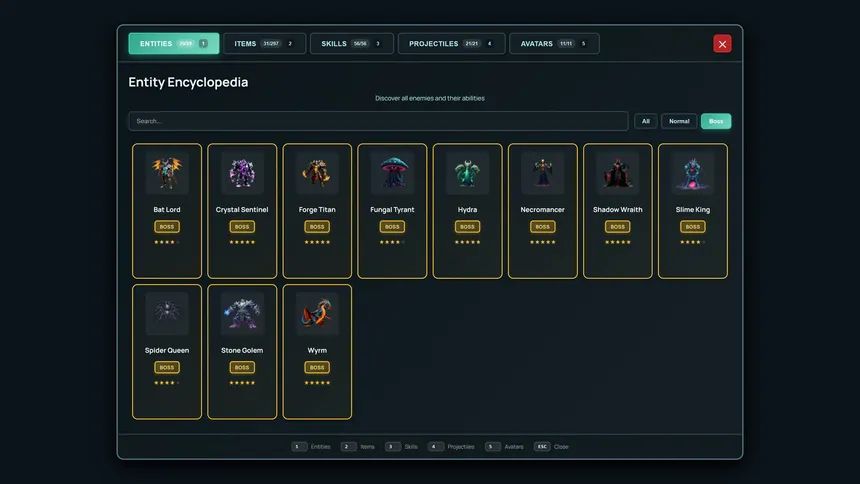The image size is (860, 484).
Task: Close the encyclopedia with red X
Action: click(722, 44)
